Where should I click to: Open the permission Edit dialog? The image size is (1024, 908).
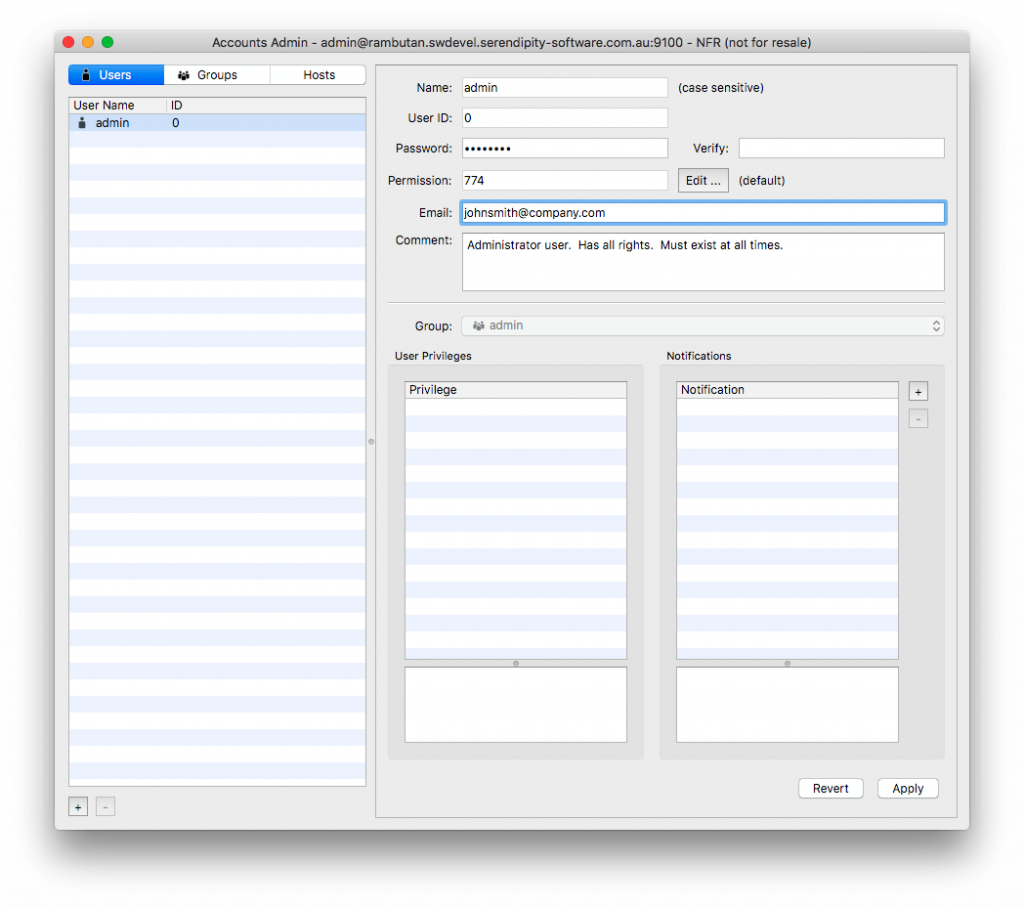(x=703, y=180)
